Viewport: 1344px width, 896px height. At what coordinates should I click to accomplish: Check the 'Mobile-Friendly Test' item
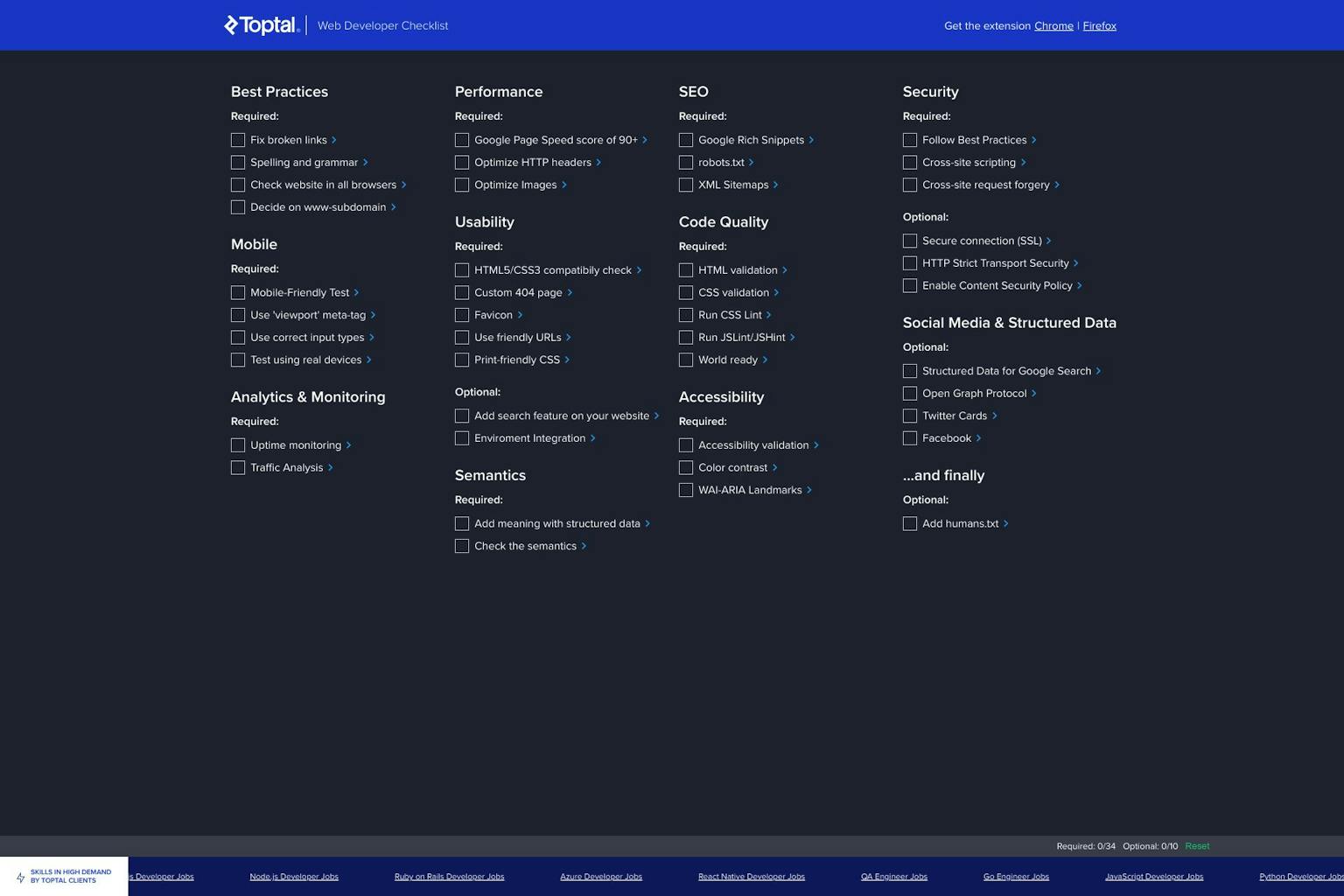click(x=237, y=292)
